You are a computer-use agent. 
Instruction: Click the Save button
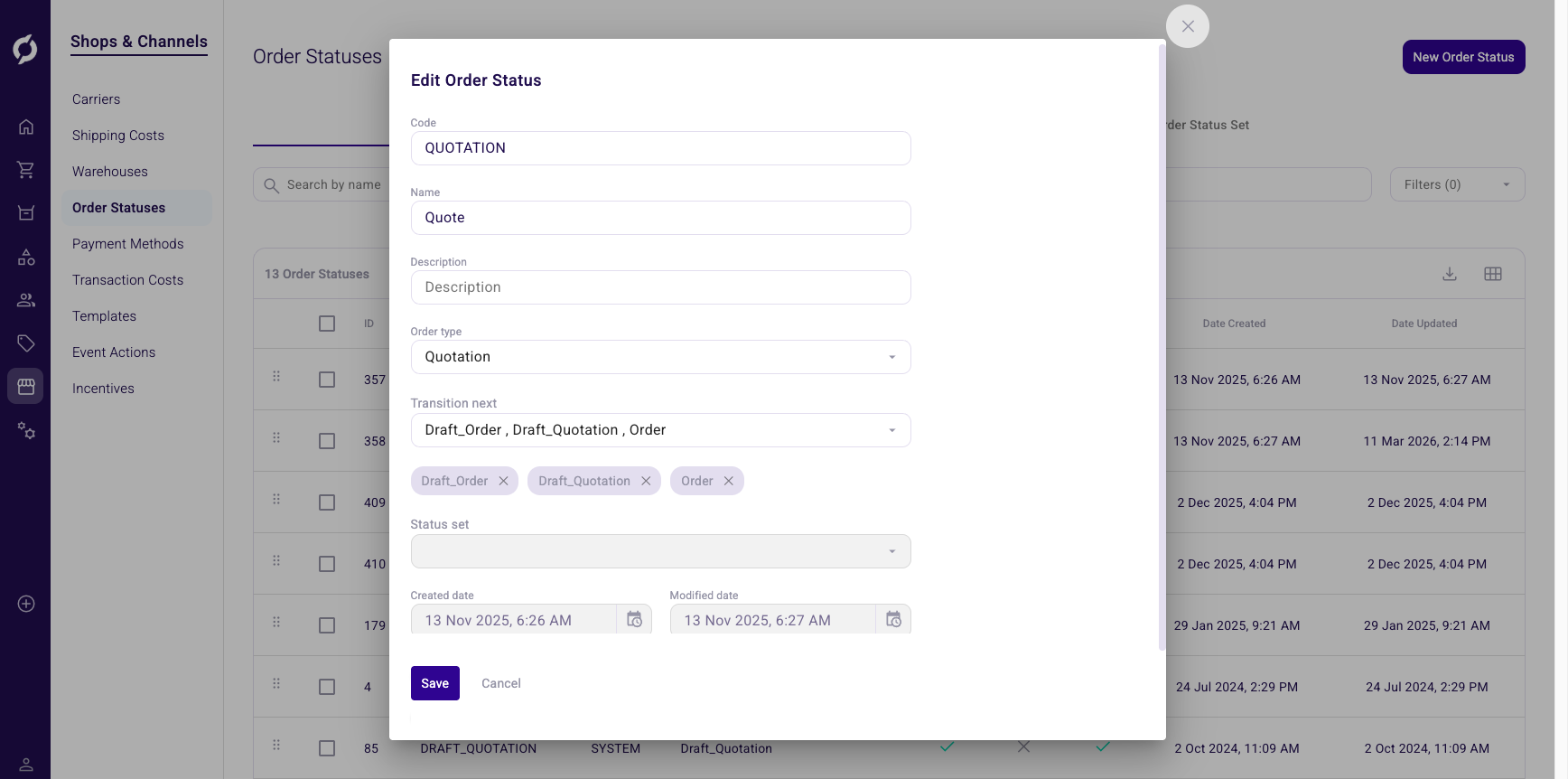point(434,683)
